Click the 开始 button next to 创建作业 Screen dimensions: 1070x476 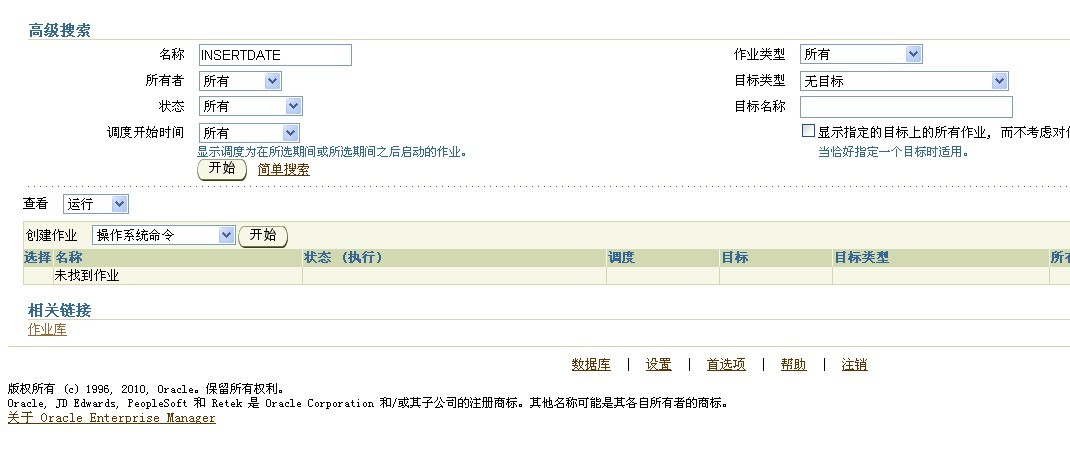(x=263, y=236)
